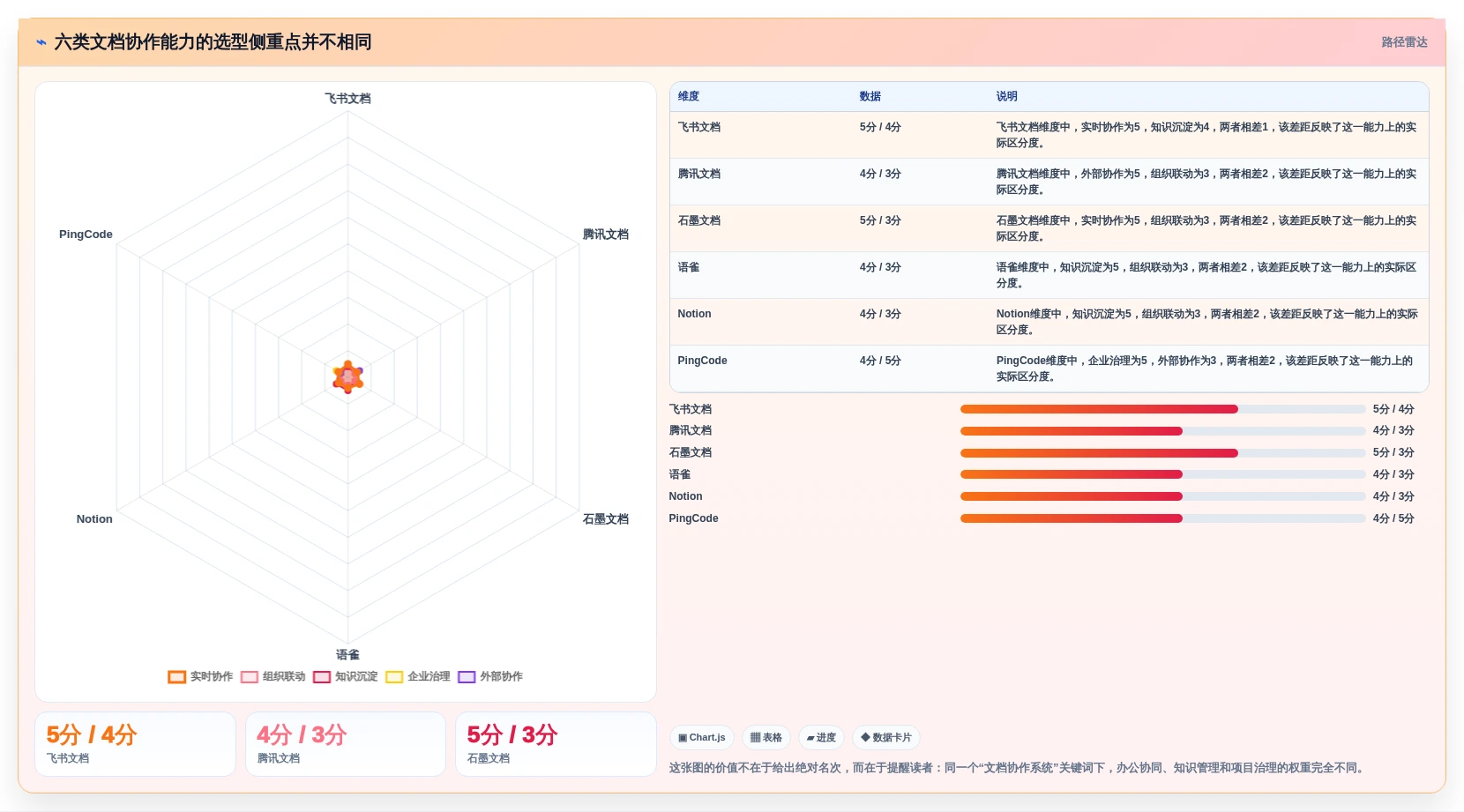Toggle the 外部协作 legend swatch
The height and width of the screenshot is (812, 1464).
click(x=467, y=677)
